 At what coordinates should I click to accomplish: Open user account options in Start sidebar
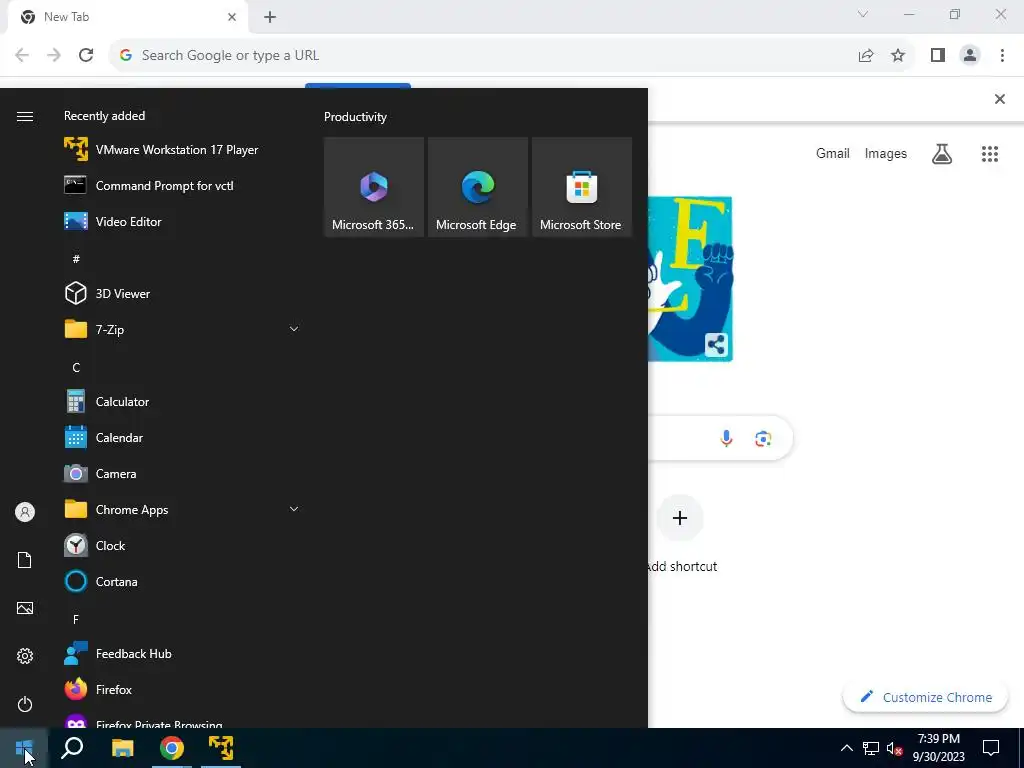click(x=25, y=512)
